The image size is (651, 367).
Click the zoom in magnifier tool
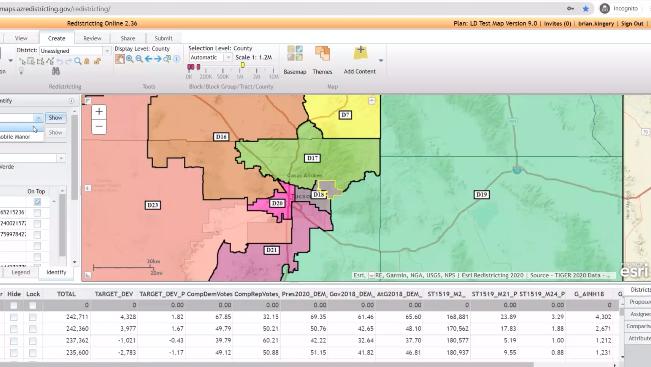130,59
